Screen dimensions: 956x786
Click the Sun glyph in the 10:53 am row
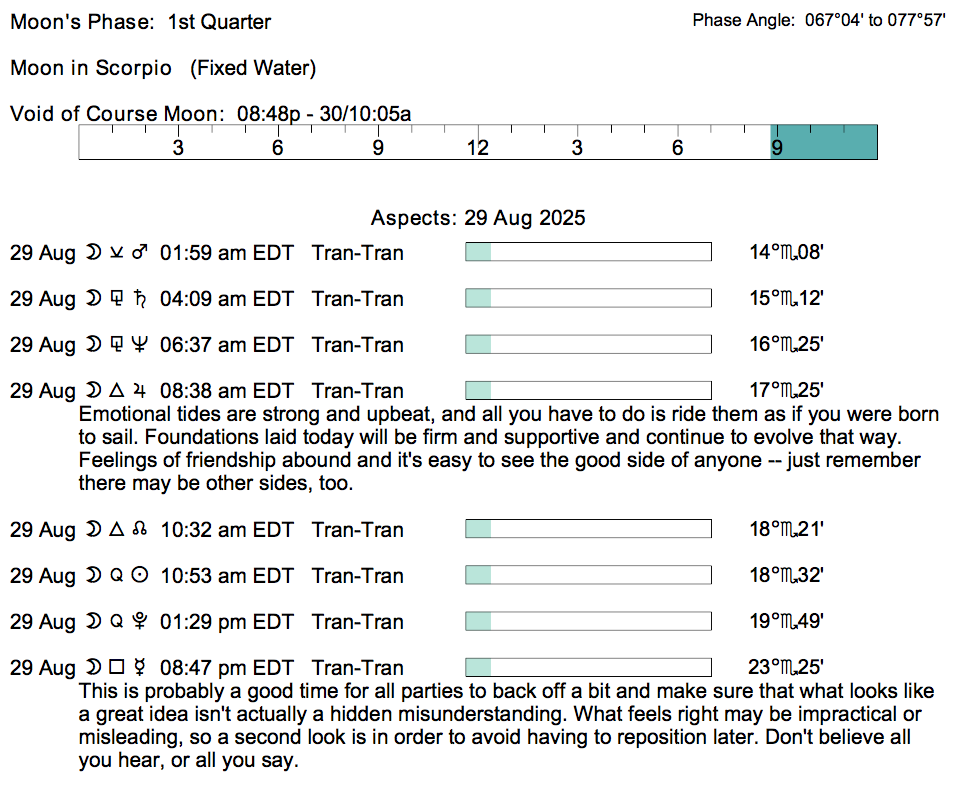click(x=140, y=576)
